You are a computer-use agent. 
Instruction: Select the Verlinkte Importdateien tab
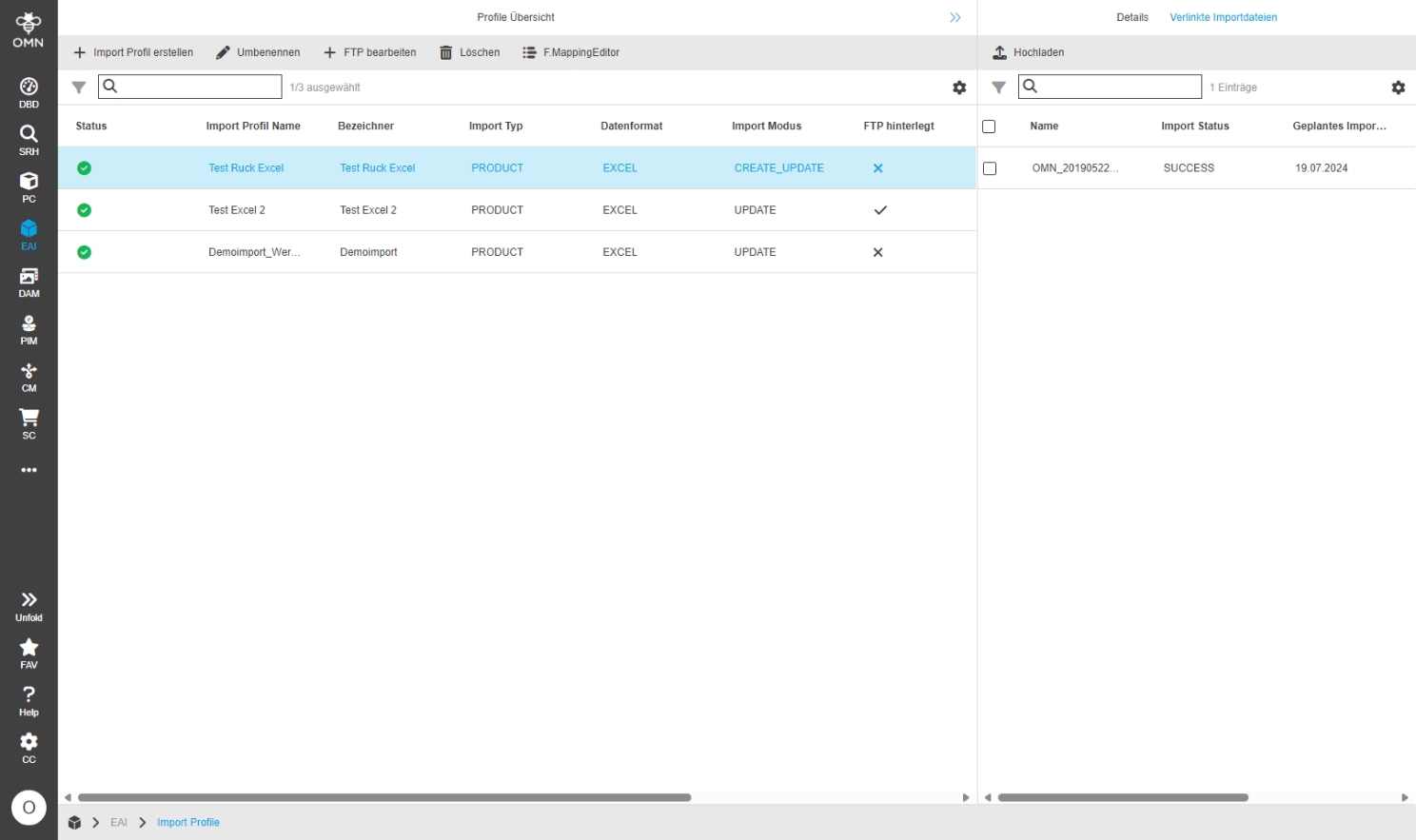(1223, 17)
